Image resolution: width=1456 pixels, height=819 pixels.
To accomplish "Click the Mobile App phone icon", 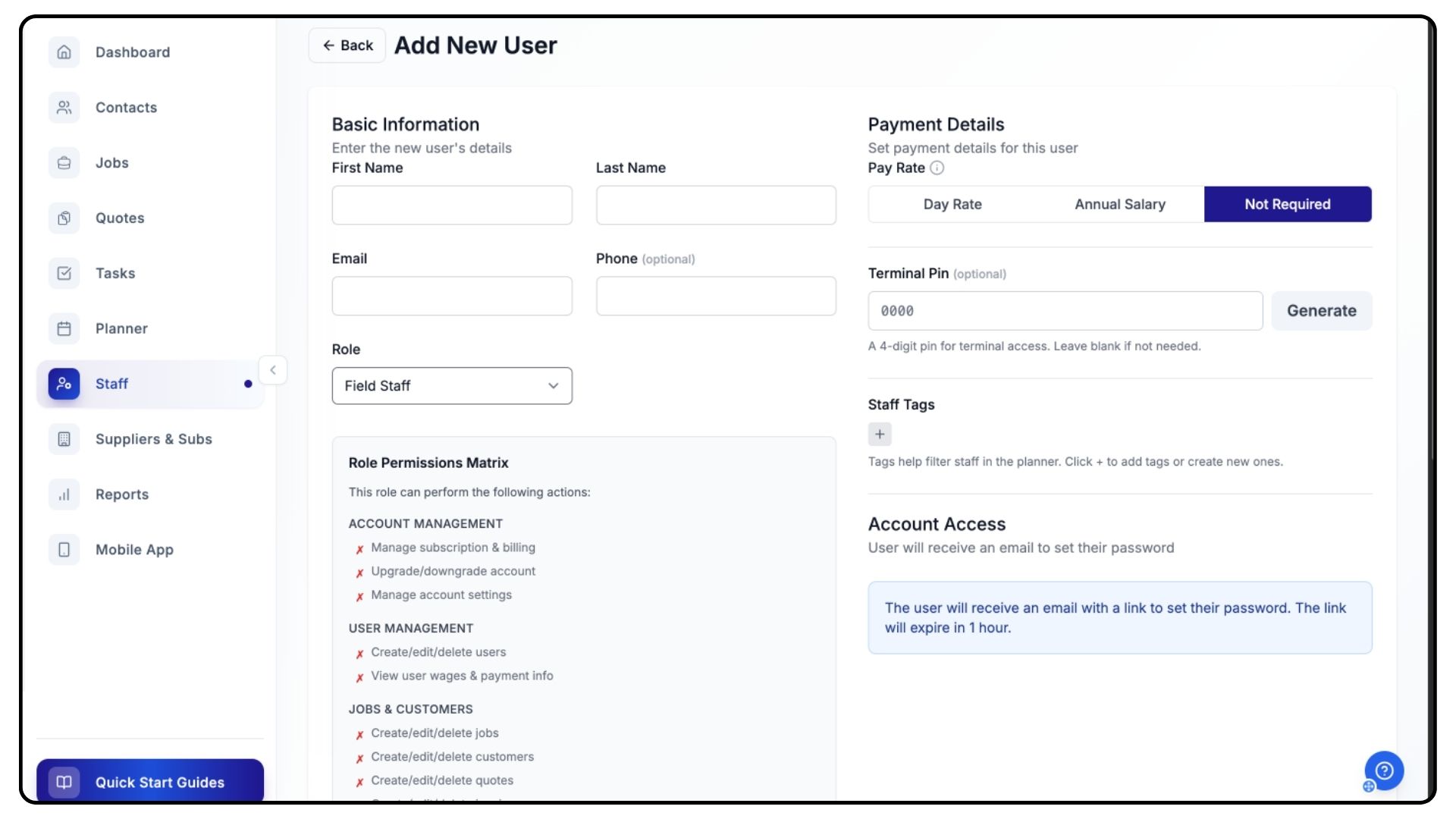I will point(64,550).
